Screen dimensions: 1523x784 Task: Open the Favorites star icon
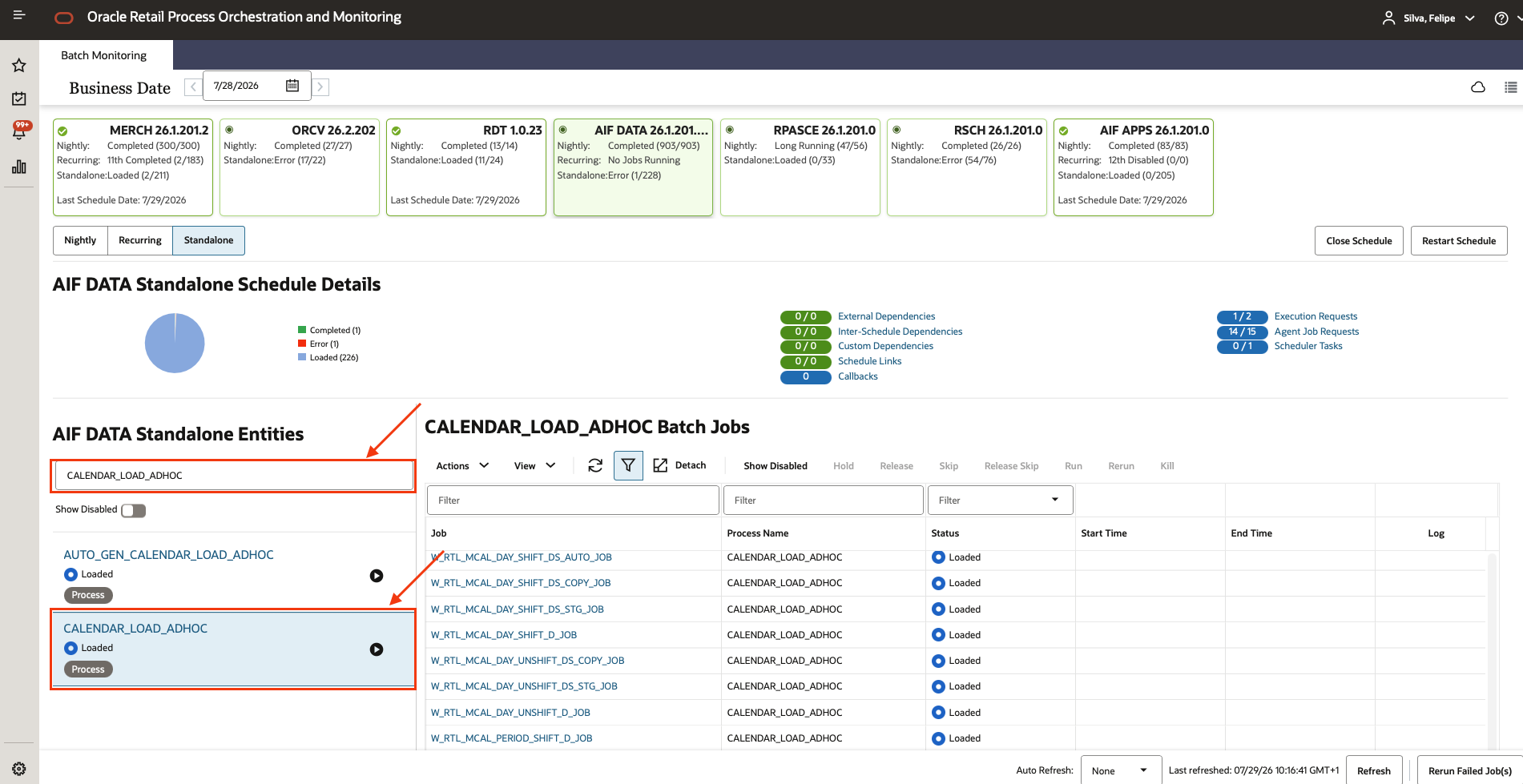19,66
